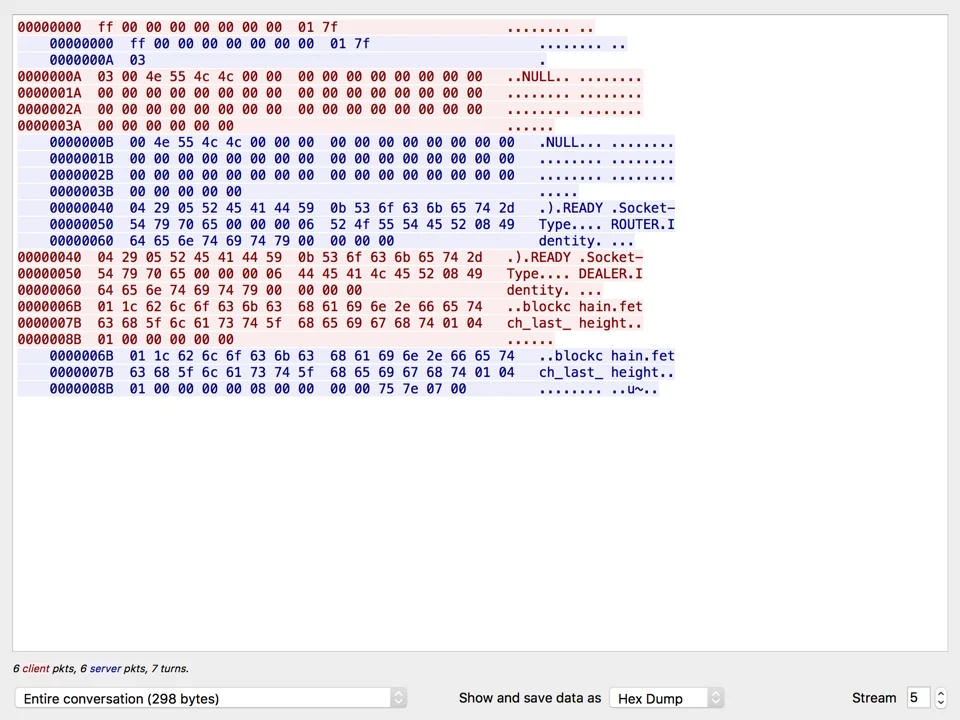The height and width of the screenshot is (720, 960).
Task: Open the Entire conversation (298 bytes) dropdown
Action: tap(211, 698)
